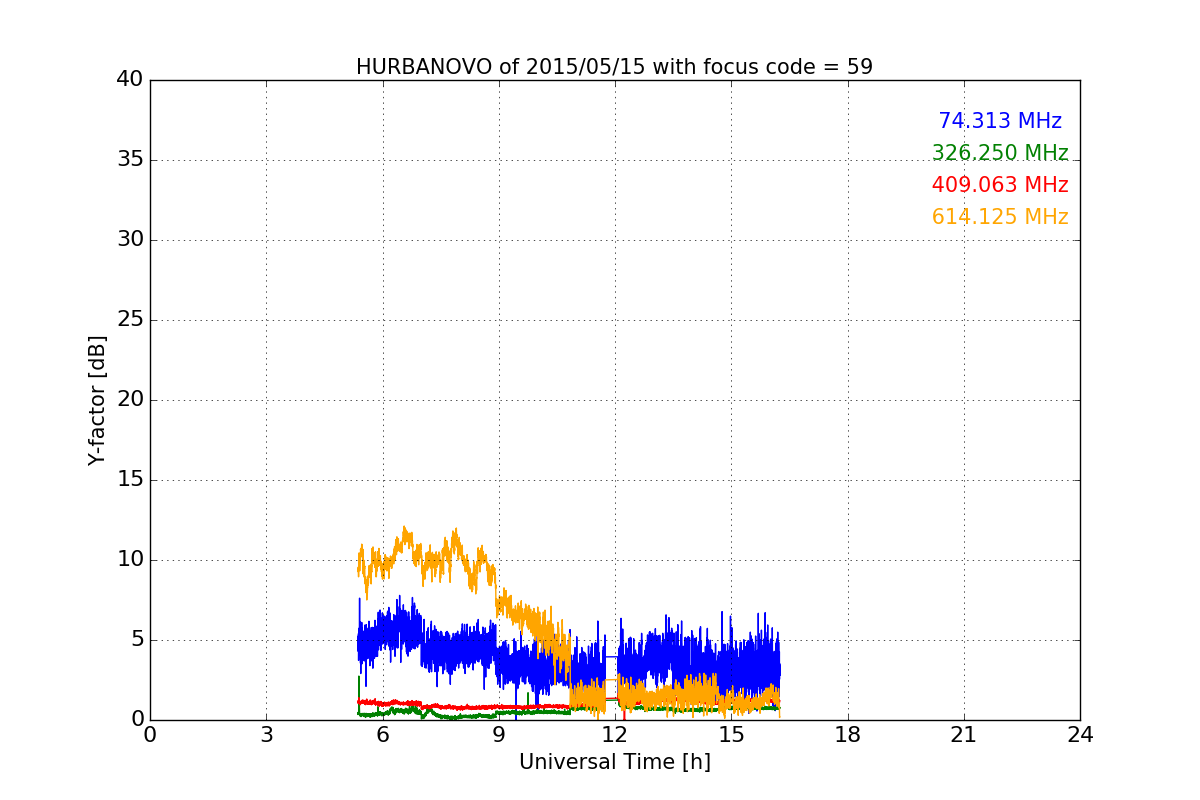Select the 326.250 MHz legend label
The image size is (1200, 800).
(x=1000, y=153)
